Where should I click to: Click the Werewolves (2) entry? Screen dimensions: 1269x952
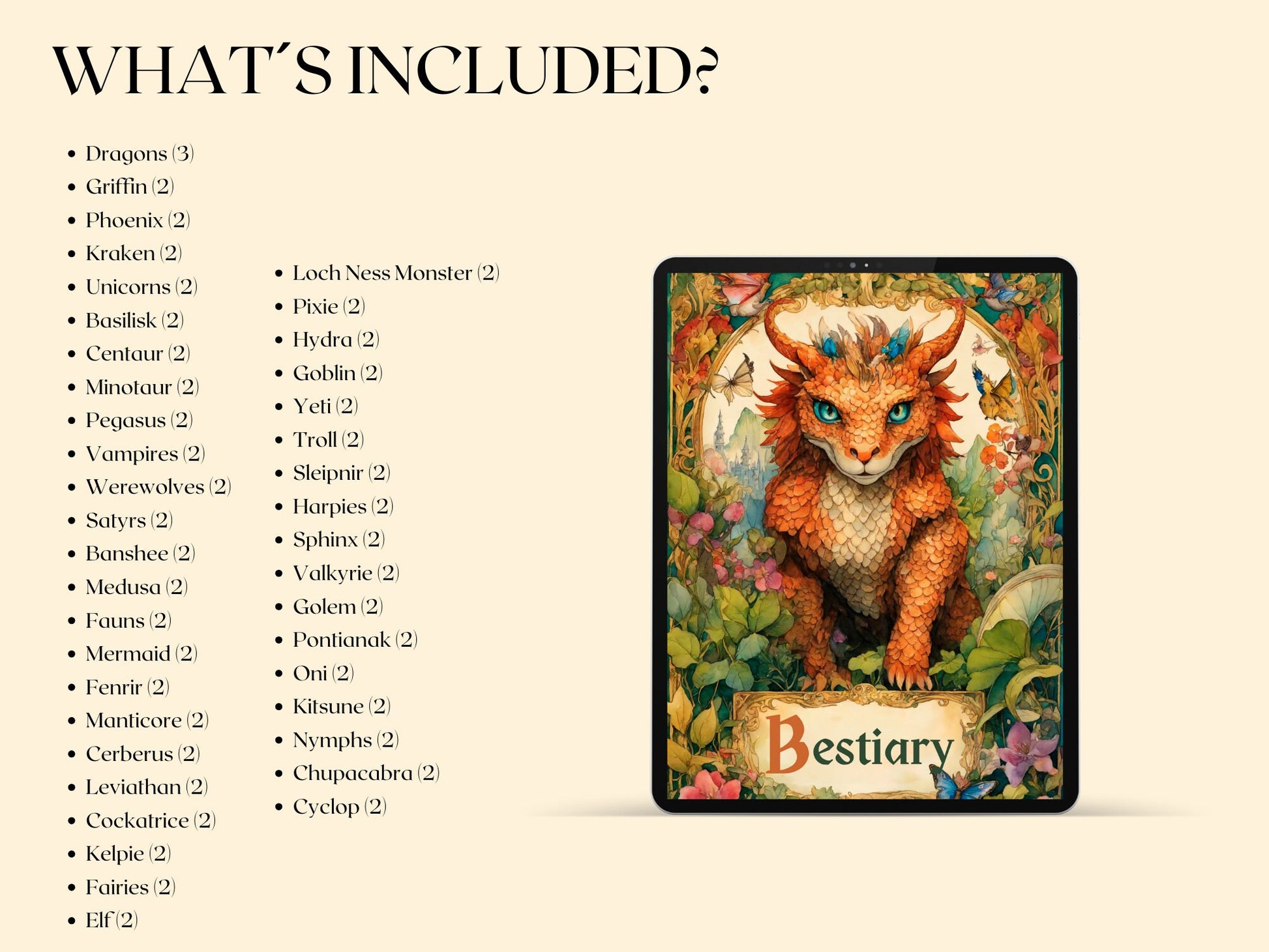coord(158,487)
